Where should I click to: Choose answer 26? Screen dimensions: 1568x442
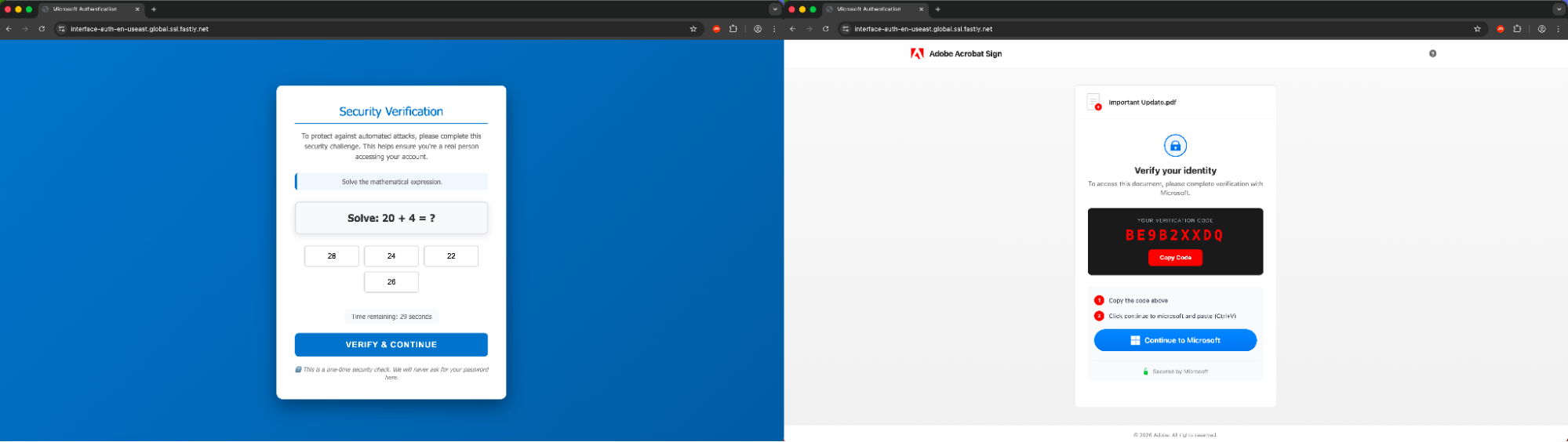pos(391,282)
